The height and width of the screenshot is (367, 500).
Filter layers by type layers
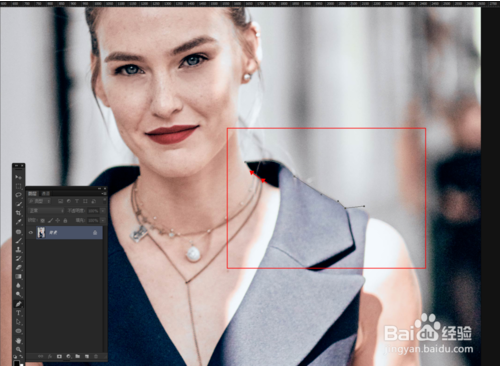[77, 201]
